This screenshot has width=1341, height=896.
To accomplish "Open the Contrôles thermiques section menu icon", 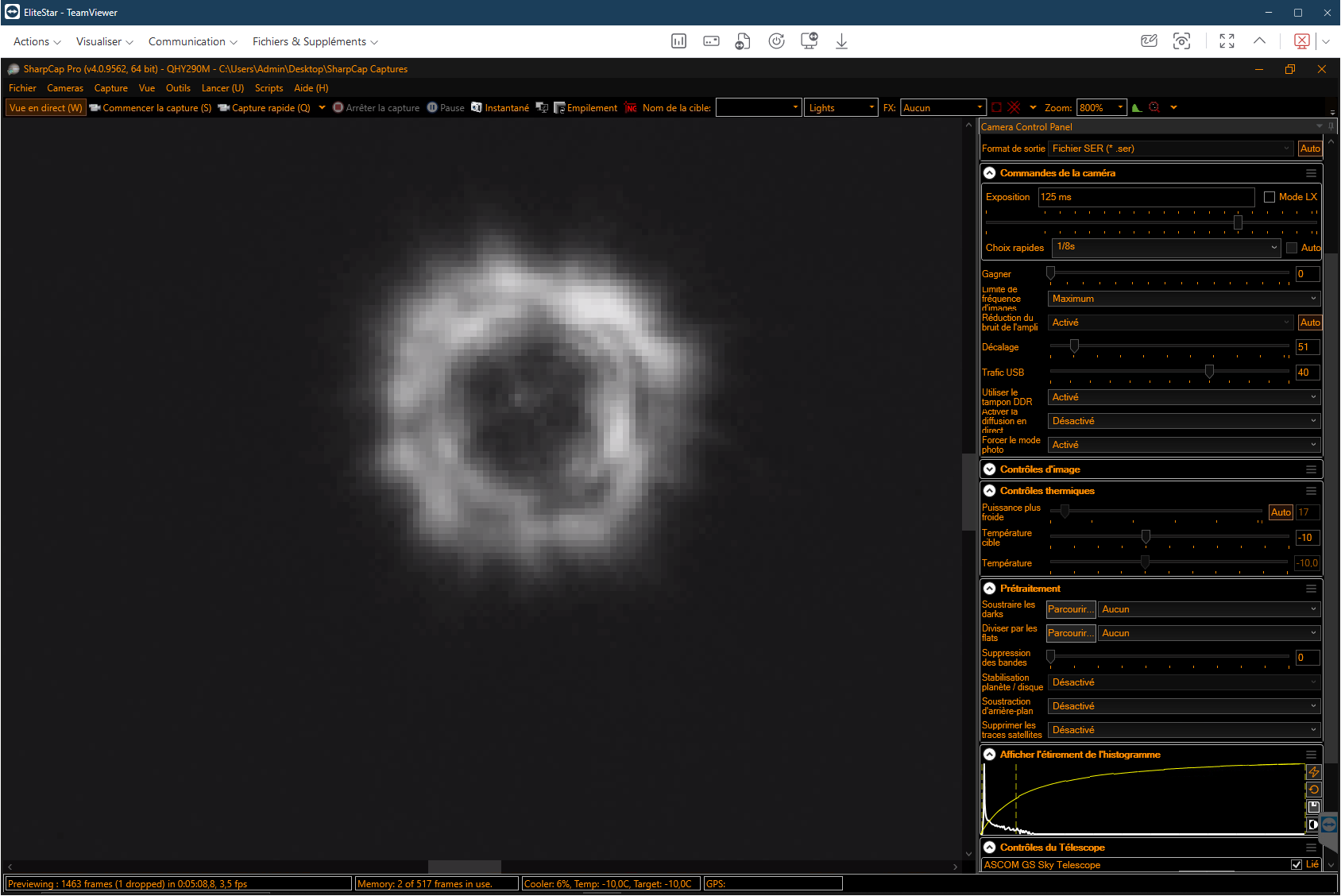I will point(1311,491).
